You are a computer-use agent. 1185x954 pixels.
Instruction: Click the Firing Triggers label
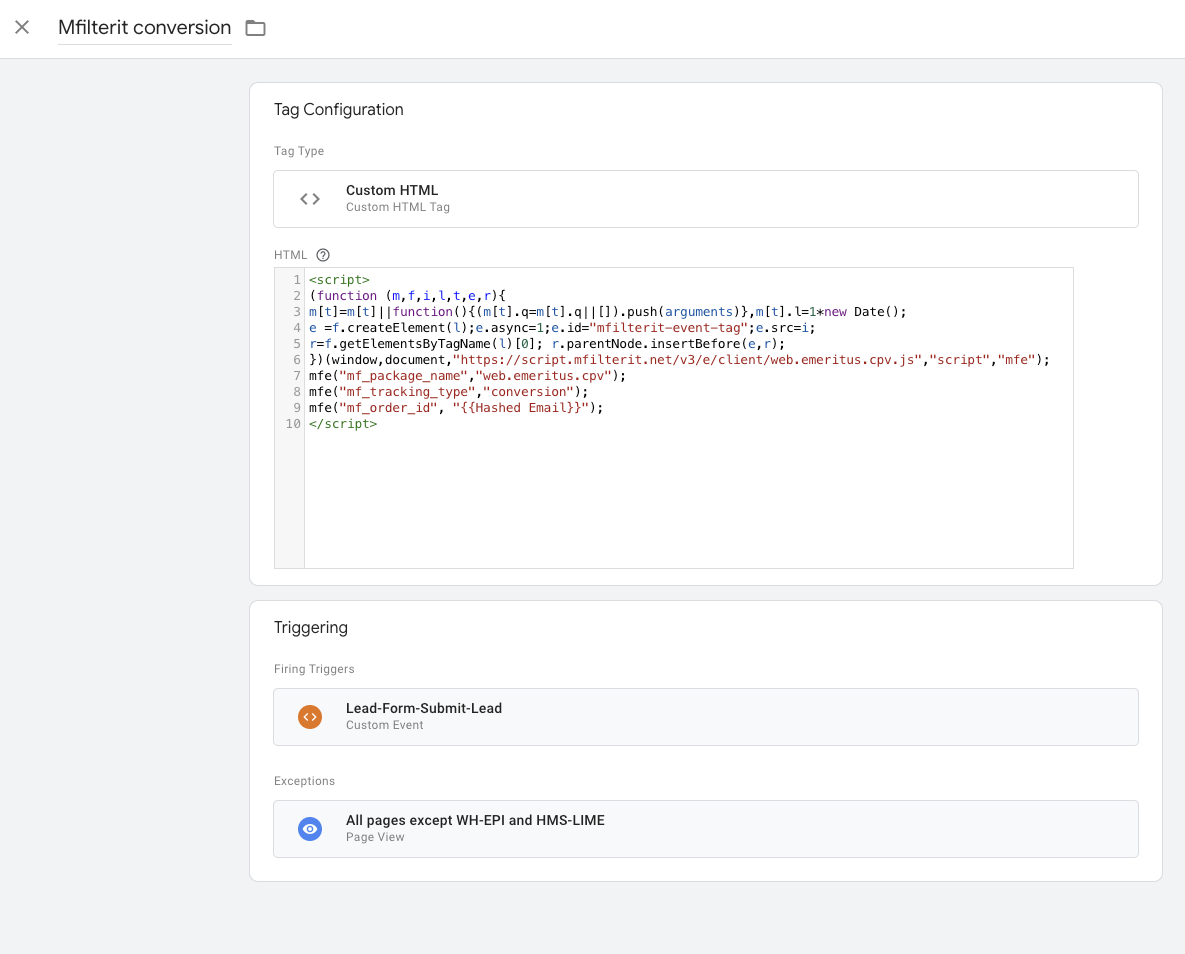[x=314, y=669]
